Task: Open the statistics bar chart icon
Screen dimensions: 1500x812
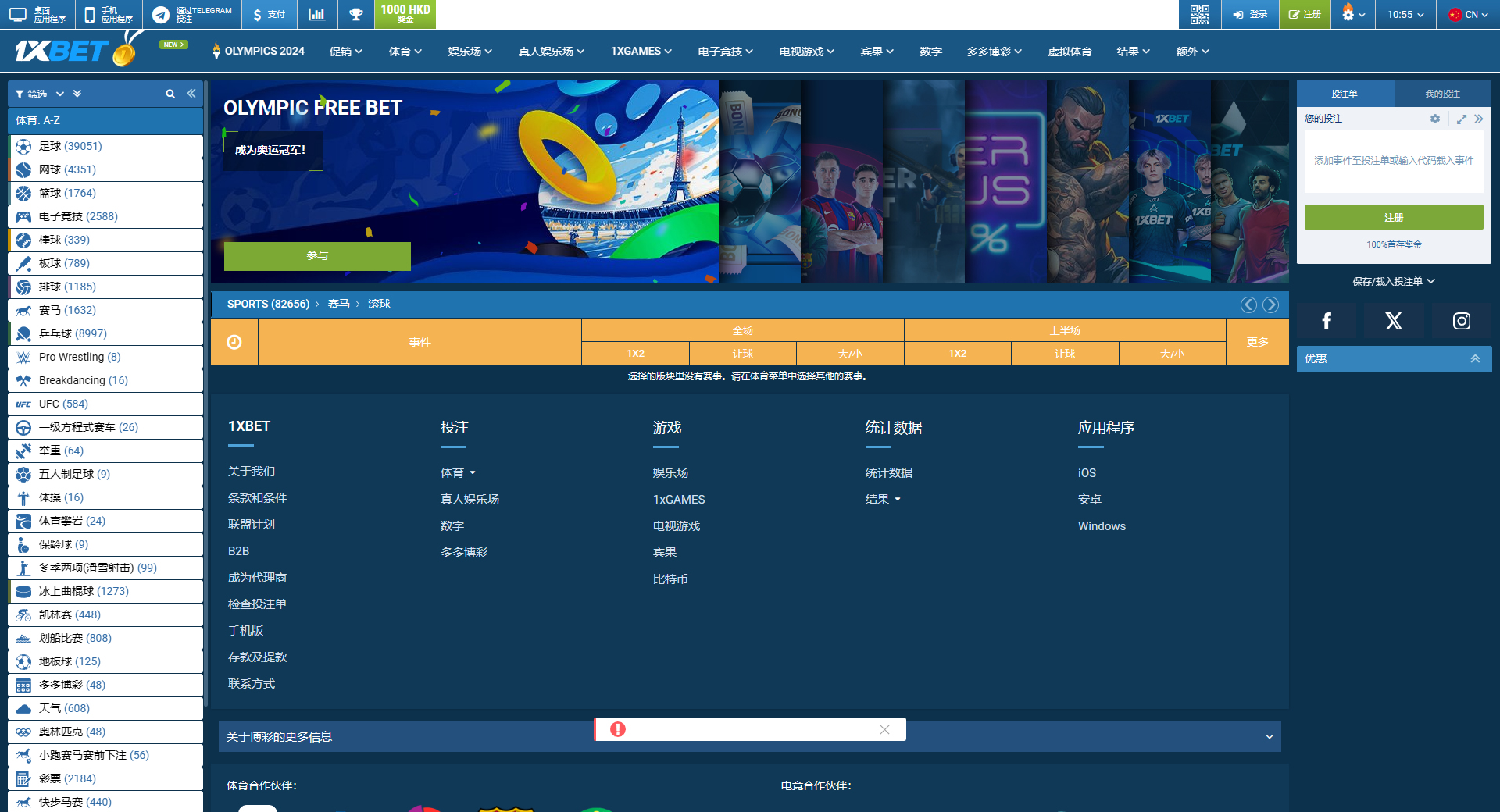Action: point(317,14)
